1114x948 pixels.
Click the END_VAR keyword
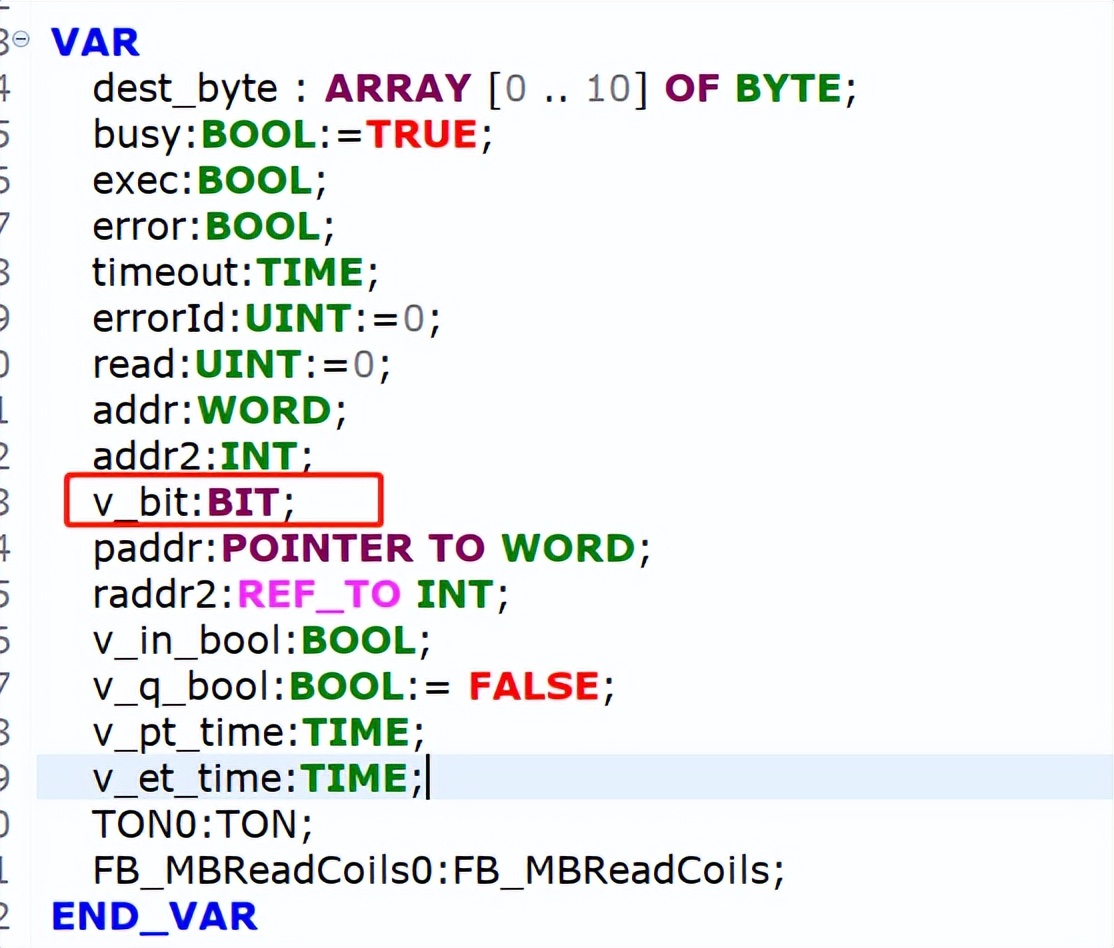click(x=154, y=917)
